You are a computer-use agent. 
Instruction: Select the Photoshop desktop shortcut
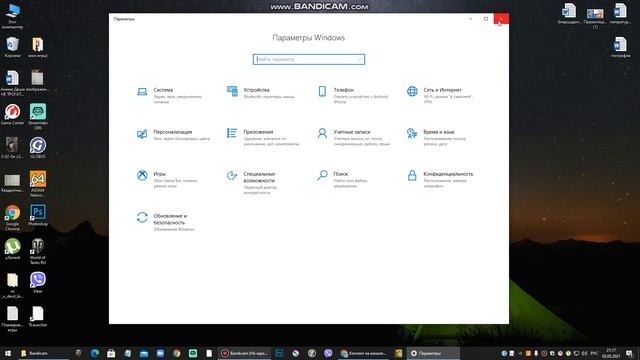coord(38,215)
